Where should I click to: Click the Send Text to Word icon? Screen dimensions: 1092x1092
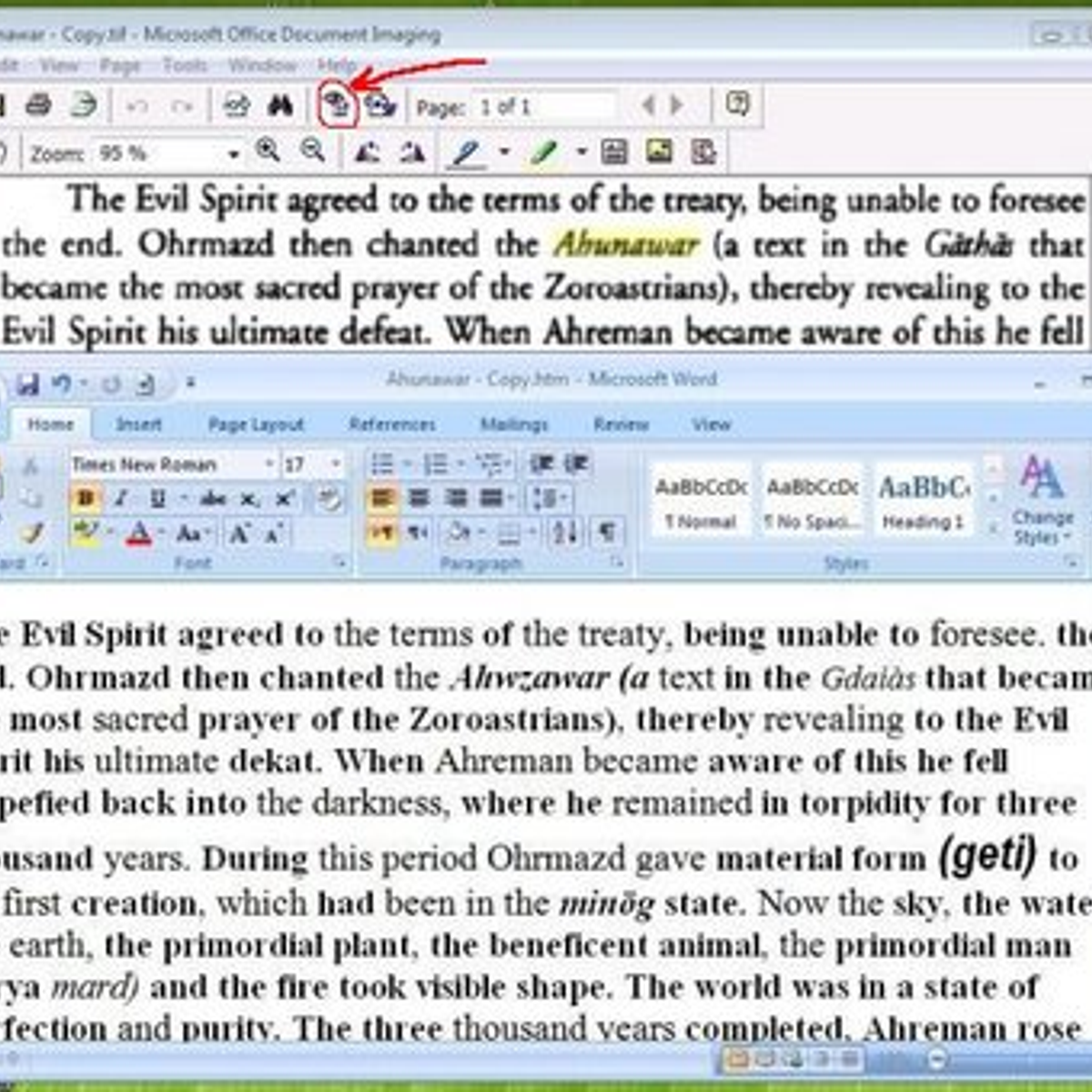379,106
